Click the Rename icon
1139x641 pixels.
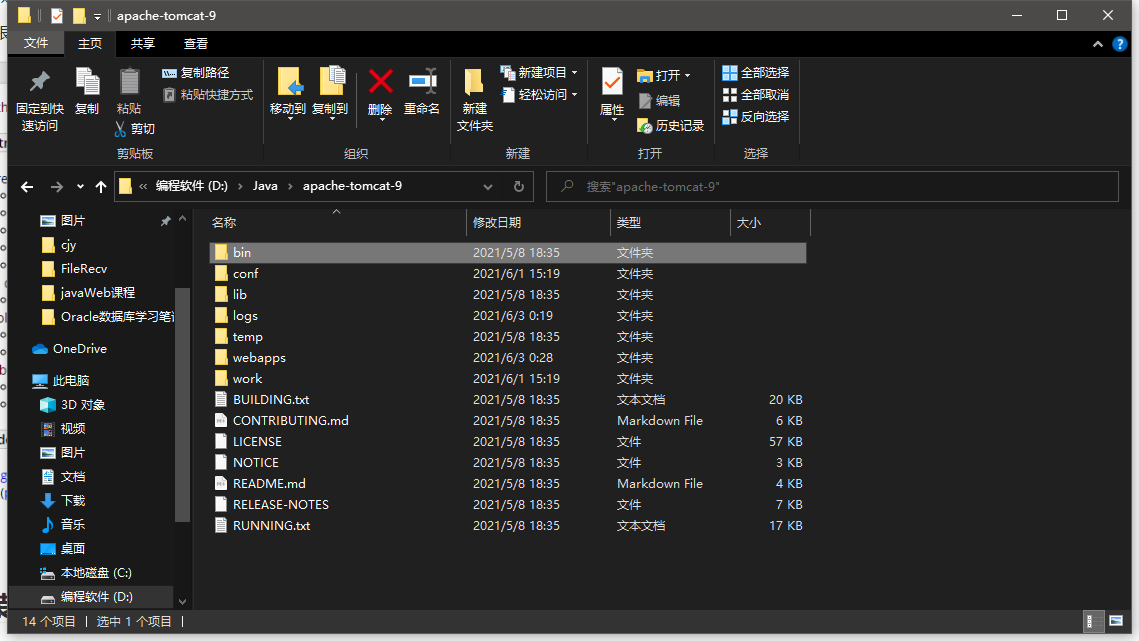(x=422, y=81)
